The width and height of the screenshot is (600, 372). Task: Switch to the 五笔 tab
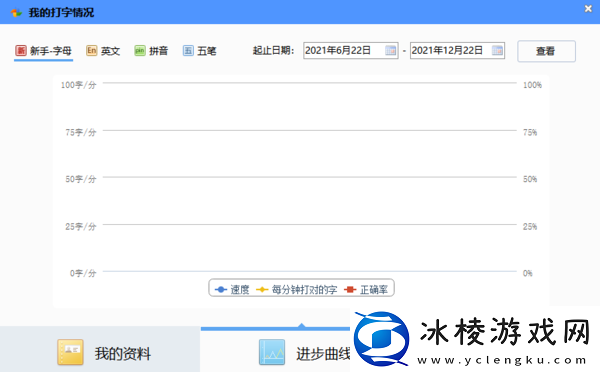click(x=199, y=51)
